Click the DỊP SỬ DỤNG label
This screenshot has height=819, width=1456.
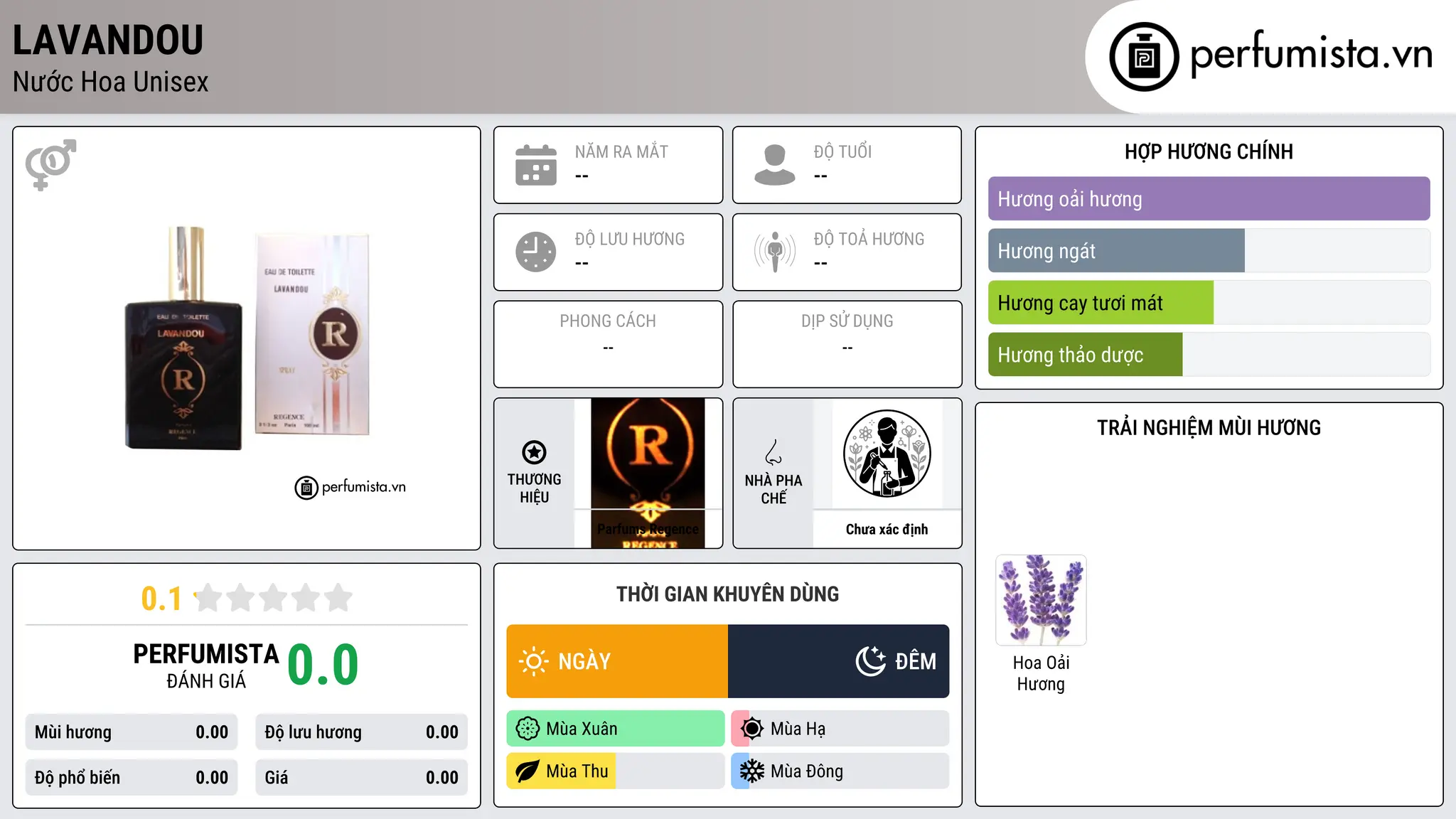point(847,321)
